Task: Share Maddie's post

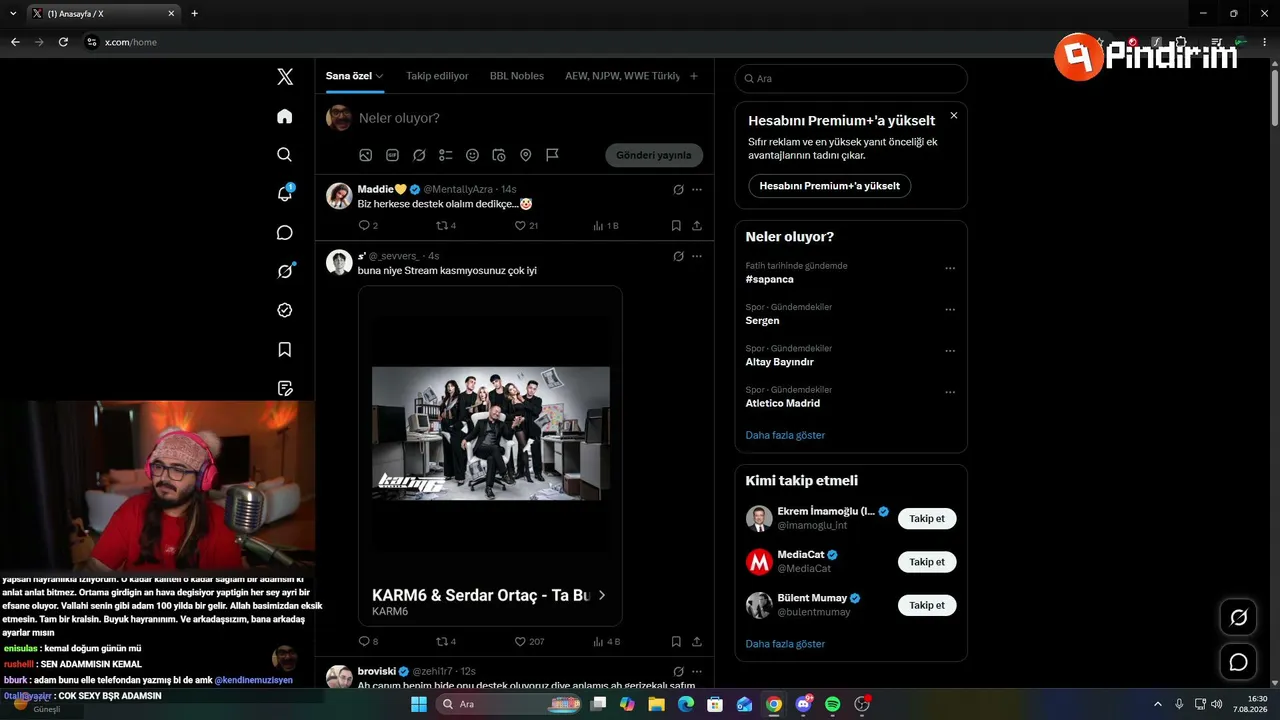Action: tap(697, 226)
